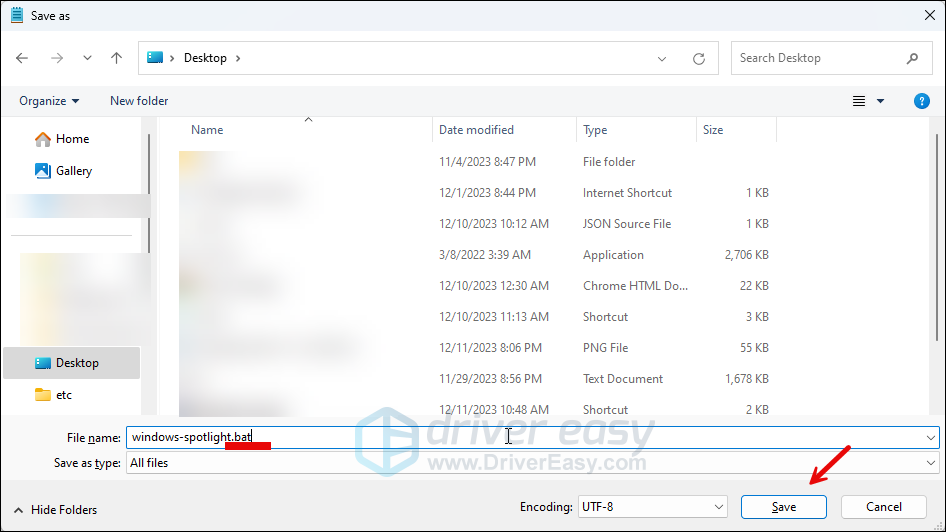Sort files by Date modified column

[476, 130]
